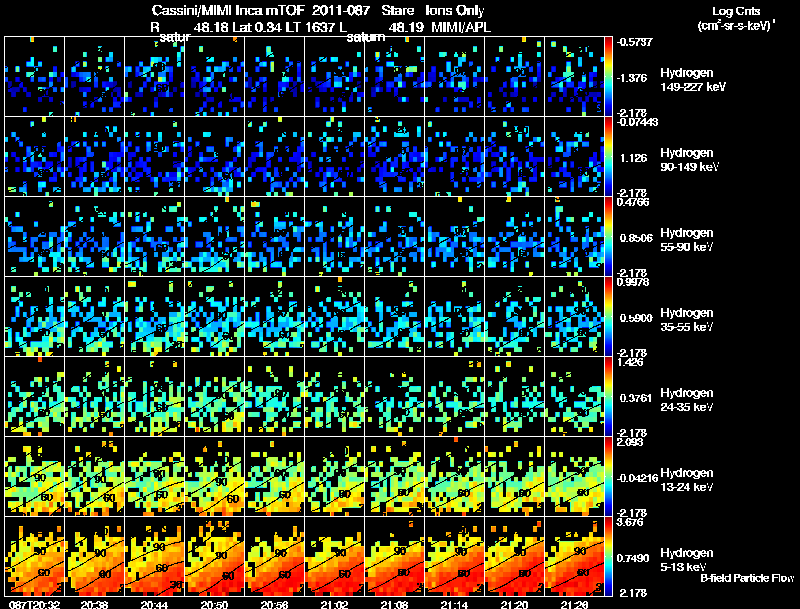The image size is (800, 609).
Task: Click the 'Log Cnts' colorbar heading
Action: pyautogui.click(x=736, y=11)
